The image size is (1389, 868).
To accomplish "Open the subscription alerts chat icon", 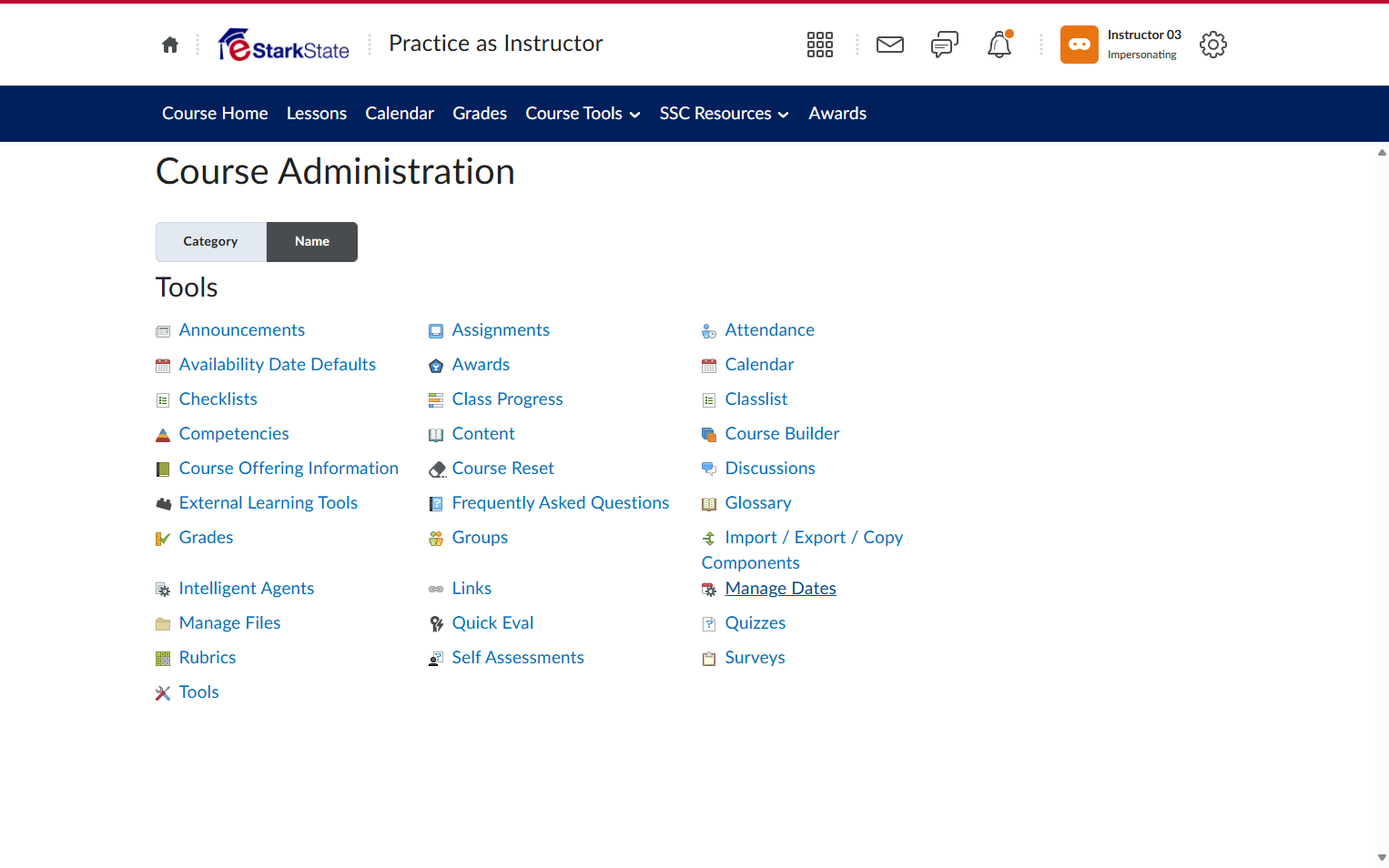I will click(x=945, y=45).
